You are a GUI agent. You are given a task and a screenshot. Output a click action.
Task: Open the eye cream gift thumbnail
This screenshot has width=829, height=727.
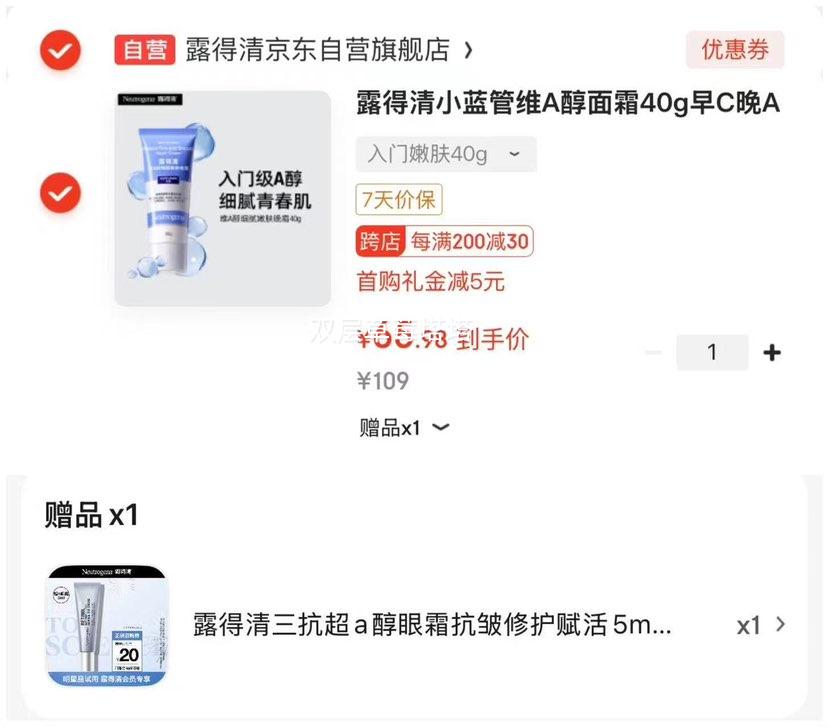point(106,626)
